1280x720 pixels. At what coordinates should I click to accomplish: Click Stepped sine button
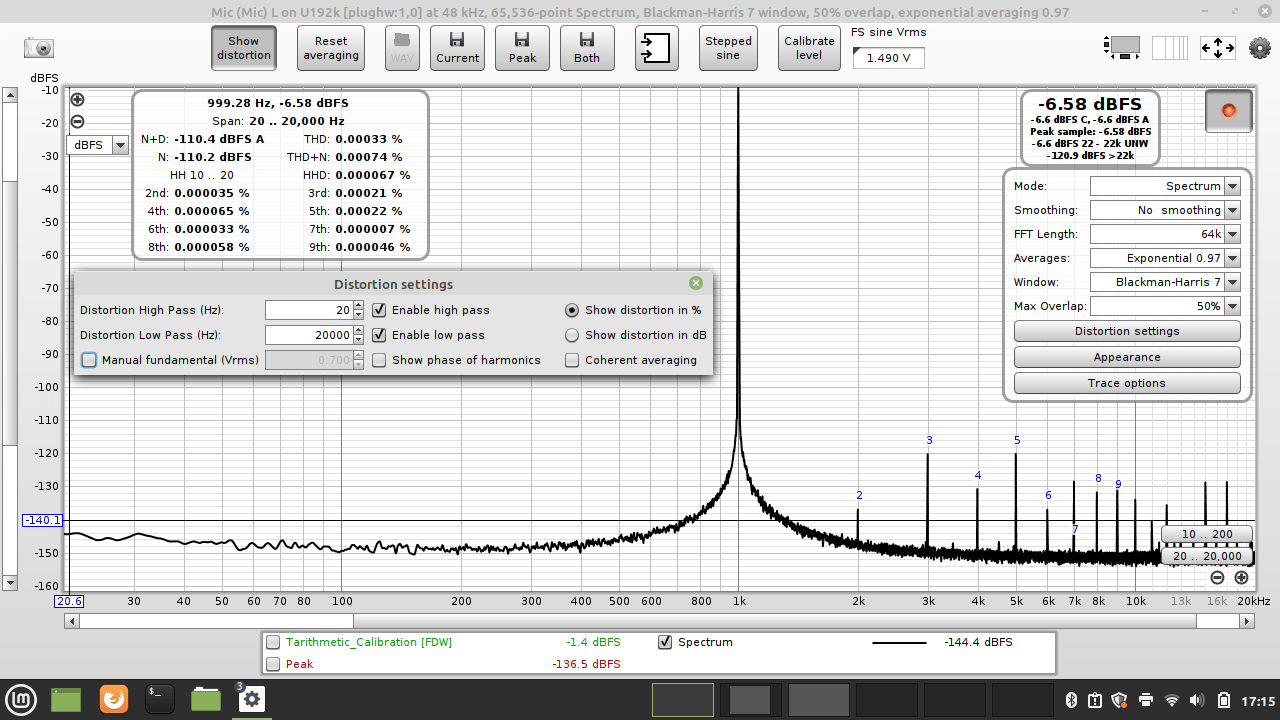point(728,48)
